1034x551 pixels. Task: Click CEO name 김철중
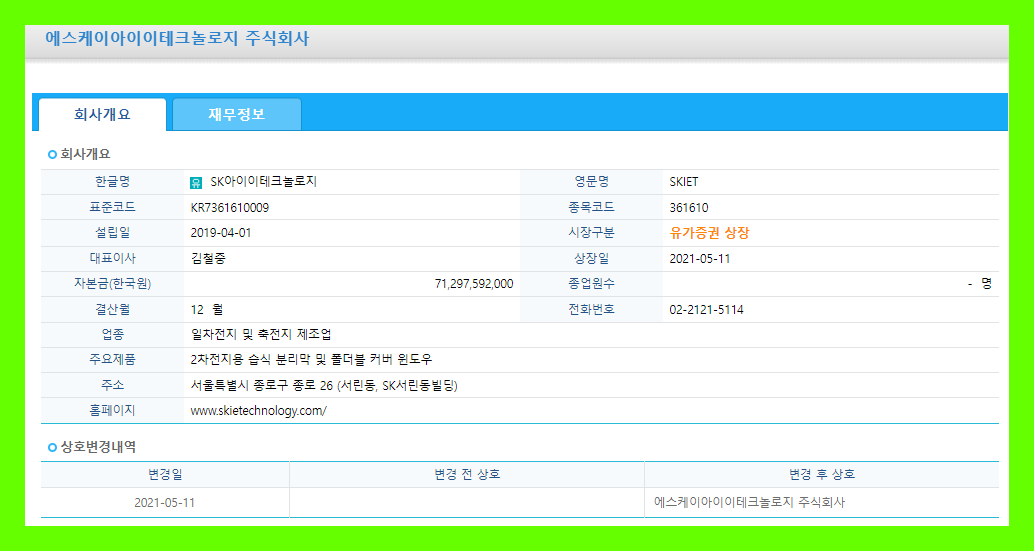[x=208, y=258]
